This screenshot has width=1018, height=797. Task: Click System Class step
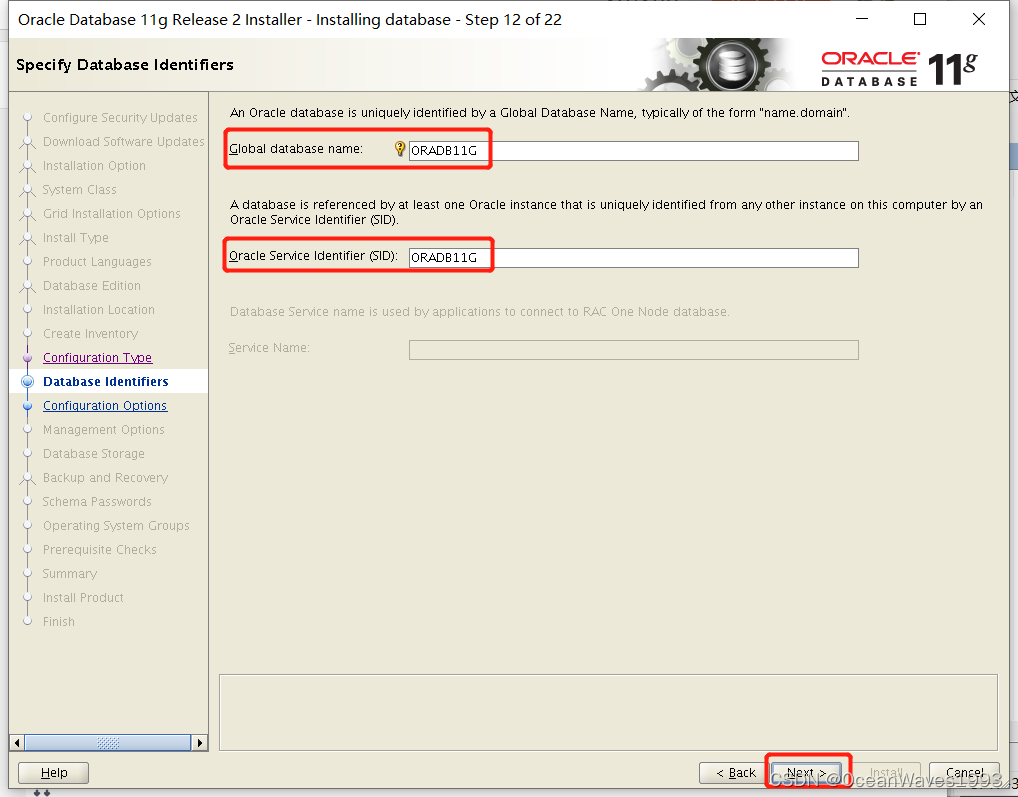click(80, 190)
